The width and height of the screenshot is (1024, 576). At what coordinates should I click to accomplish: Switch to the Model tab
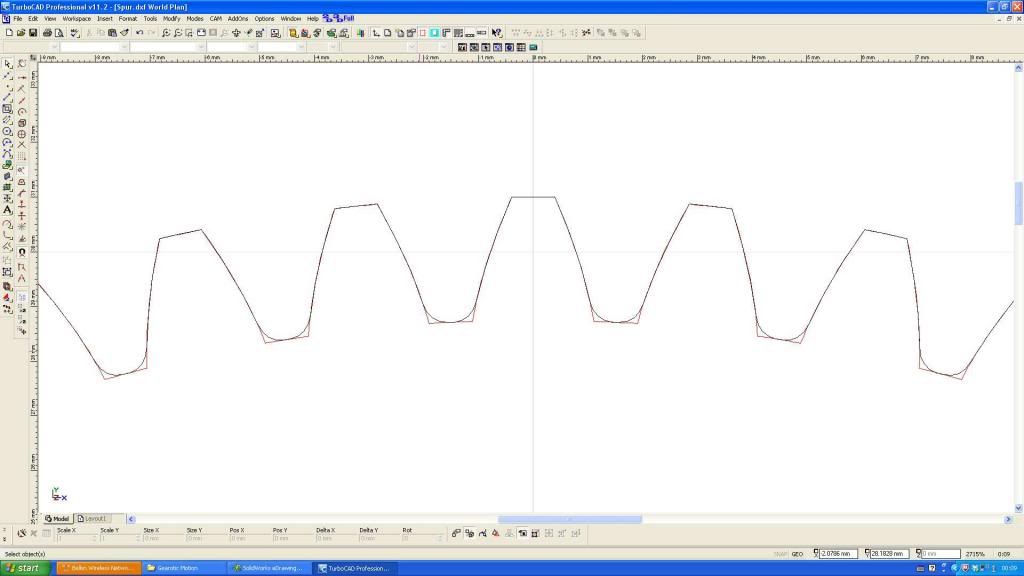[x=57, y=519]
